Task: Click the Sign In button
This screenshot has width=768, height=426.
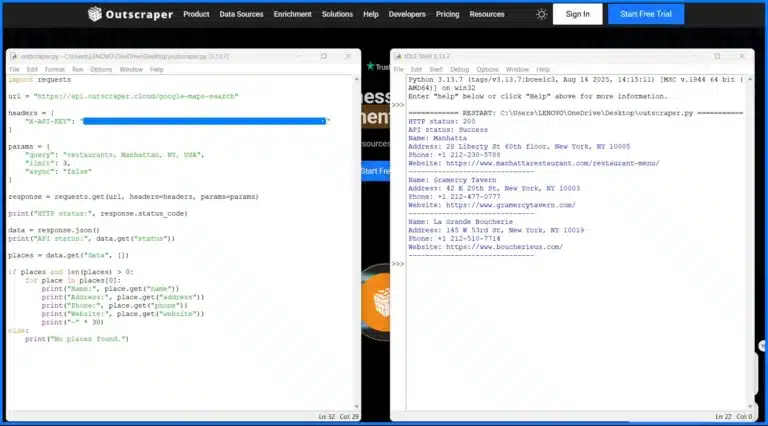Action: 577,14
